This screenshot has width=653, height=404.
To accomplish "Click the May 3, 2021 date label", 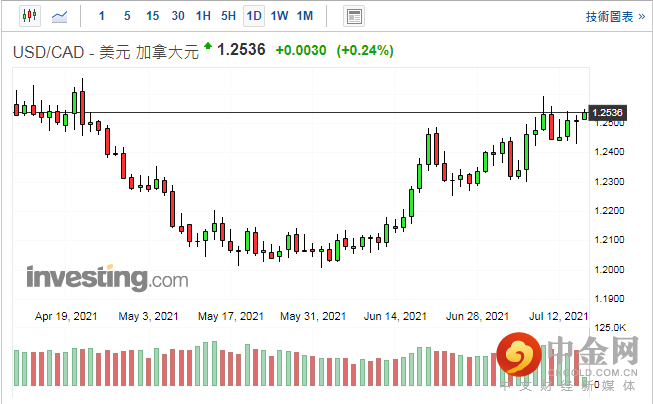I will click(148, 317).
